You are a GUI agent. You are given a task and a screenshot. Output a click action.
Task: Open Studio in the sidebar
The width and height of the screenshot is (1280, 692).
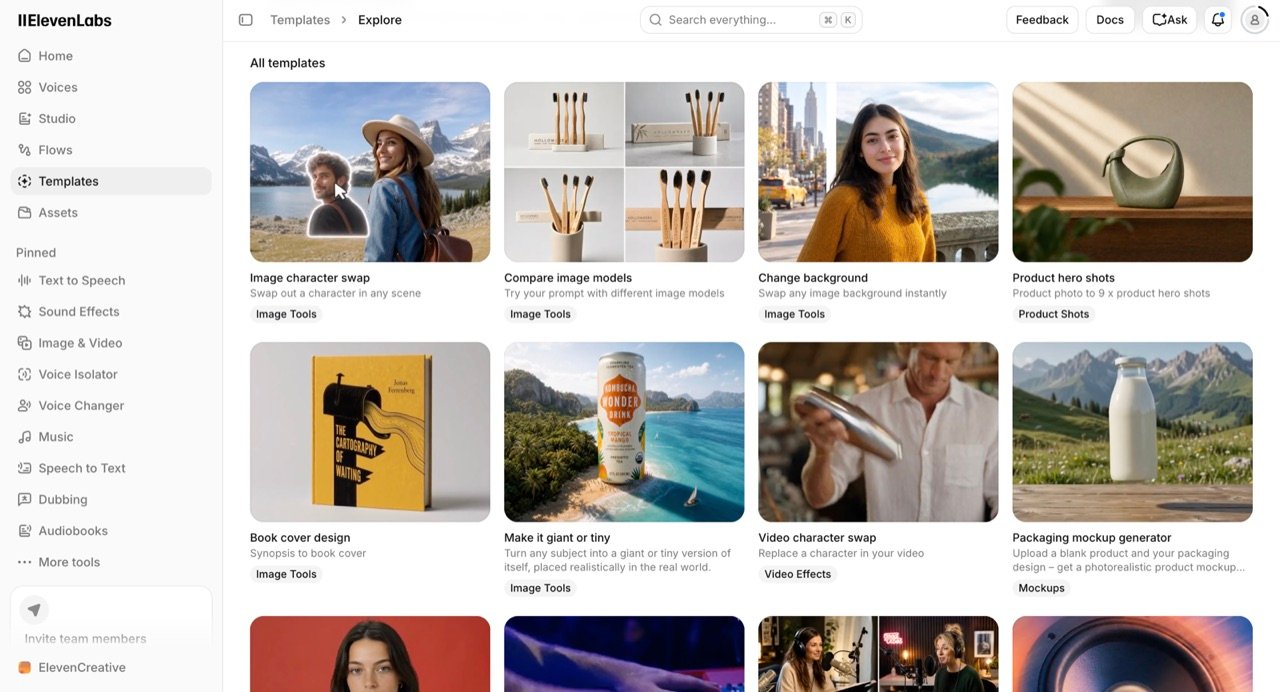tap(111, 118)
